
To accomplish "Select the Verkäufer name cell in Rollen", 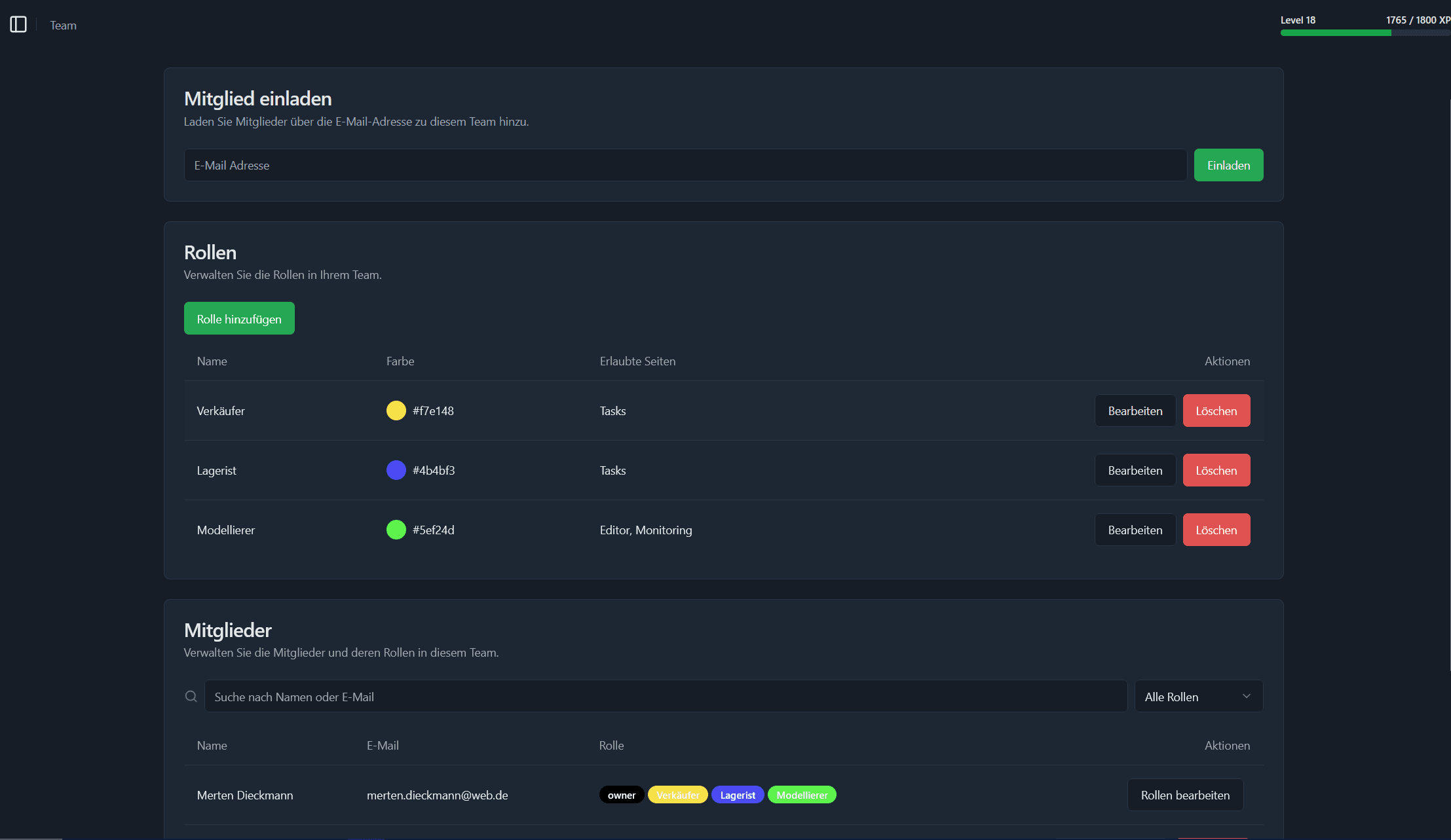I will pyautogui.click(x=221, y=411).
